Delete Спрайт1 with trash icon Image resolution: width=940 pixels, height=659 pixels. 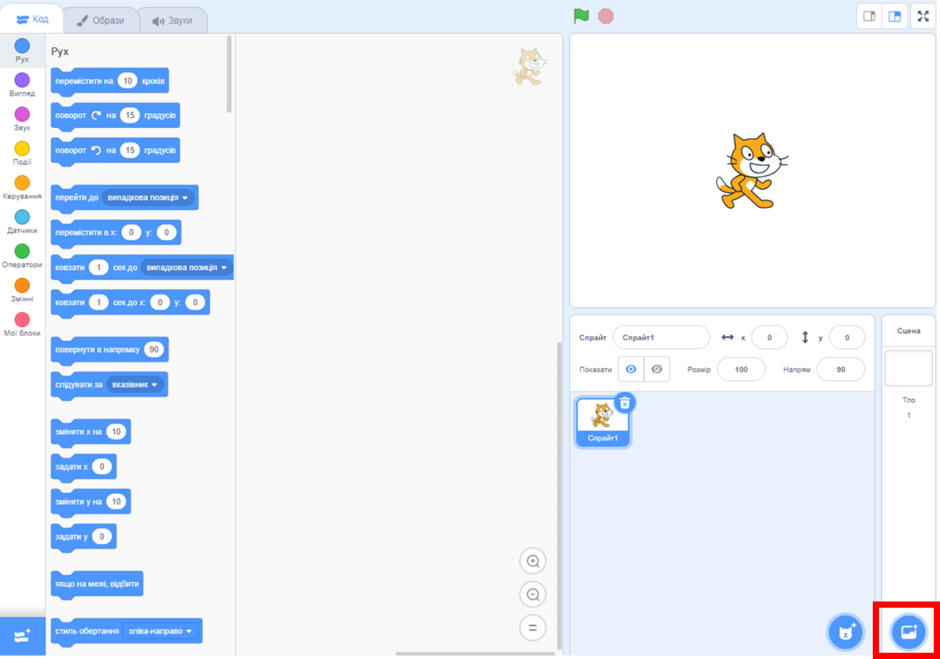click(625, 403)
